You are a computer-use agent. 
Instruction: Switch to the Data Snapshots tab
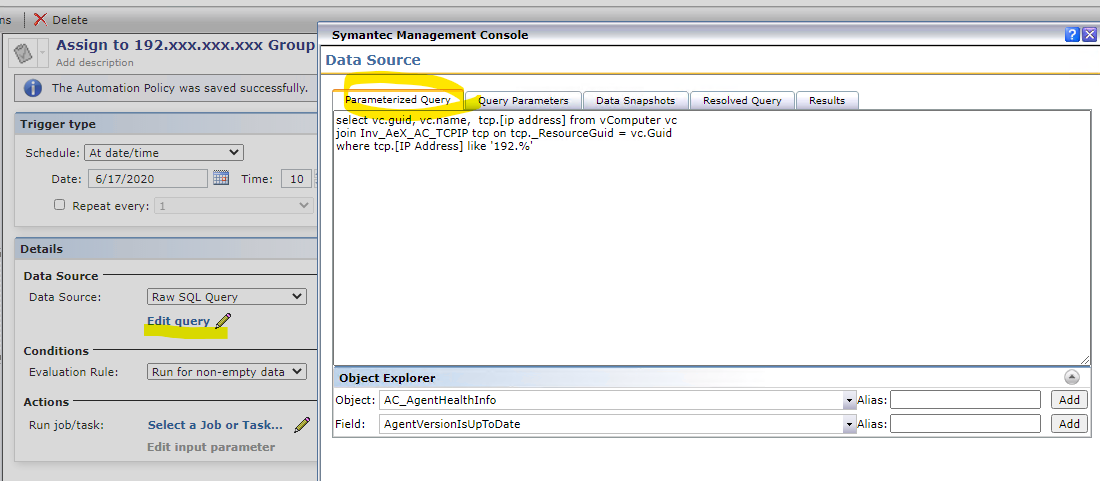[636, 100]
